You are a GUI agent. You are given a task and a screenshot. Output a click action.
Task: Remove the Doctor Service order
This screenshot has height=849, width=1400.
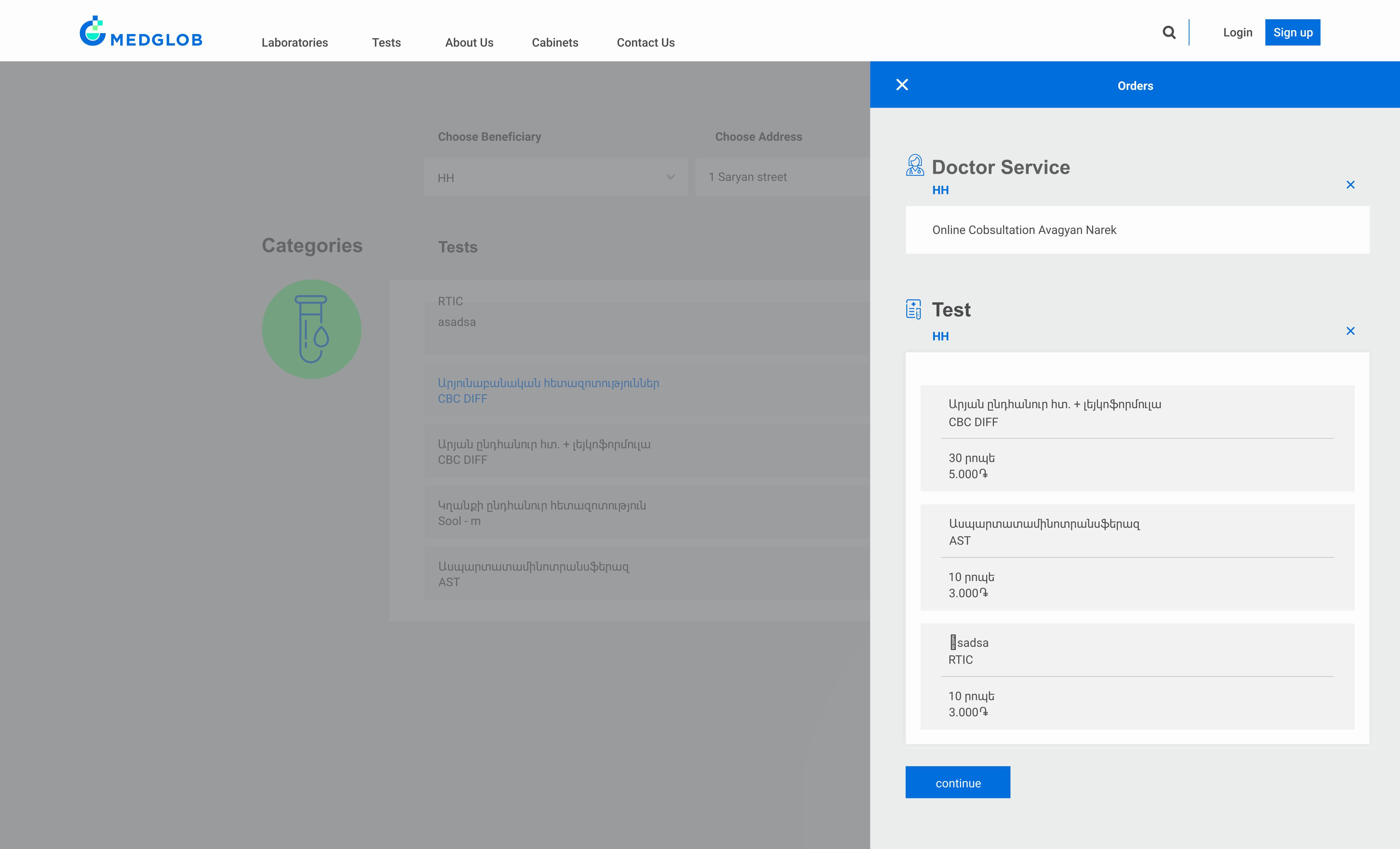click(x=1350, y=185)
